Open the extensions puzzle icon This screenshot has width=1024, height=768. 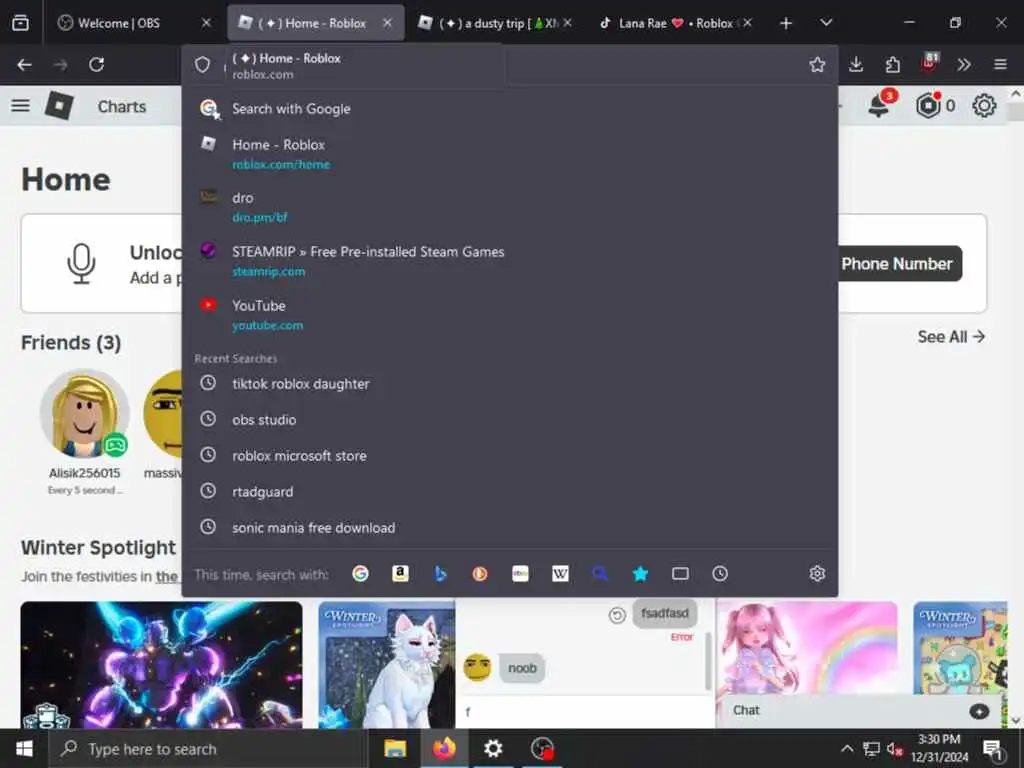click(x=892, y=65)
